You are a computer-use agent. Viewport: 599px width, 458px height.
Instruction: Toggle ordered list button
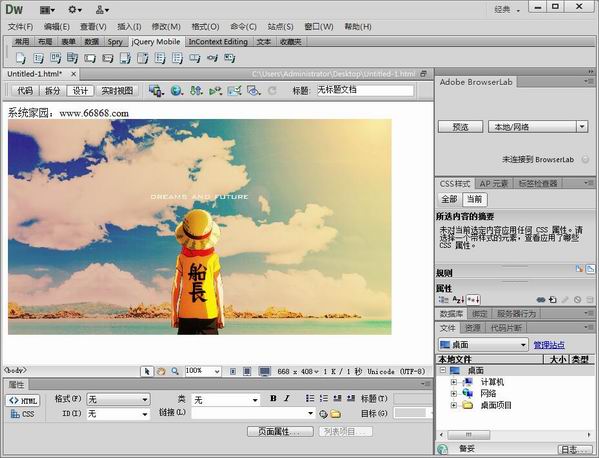pyautogui.click(x=324, y=398)
